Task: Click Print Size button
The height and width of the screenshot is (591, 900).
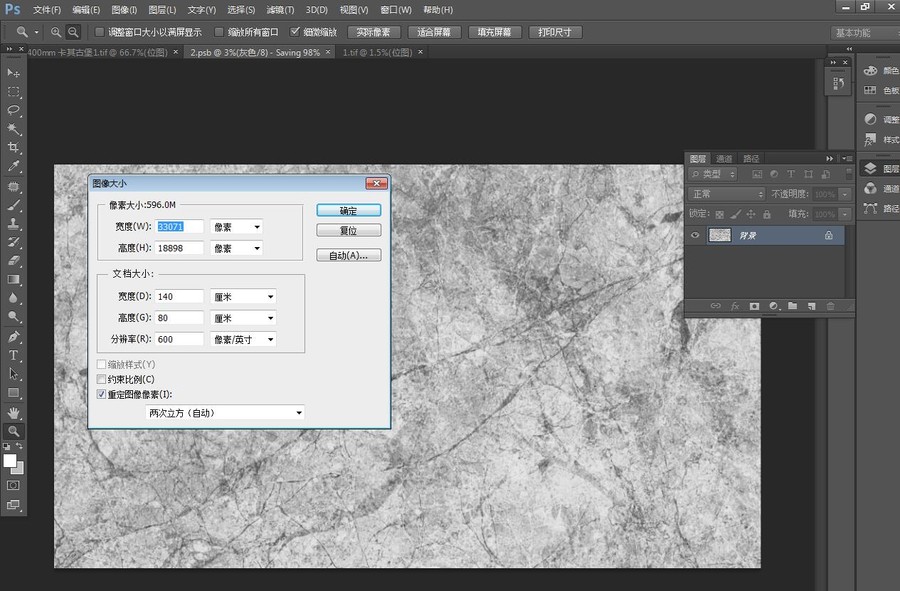Action: pyautogui.click(x=555, y=32)
